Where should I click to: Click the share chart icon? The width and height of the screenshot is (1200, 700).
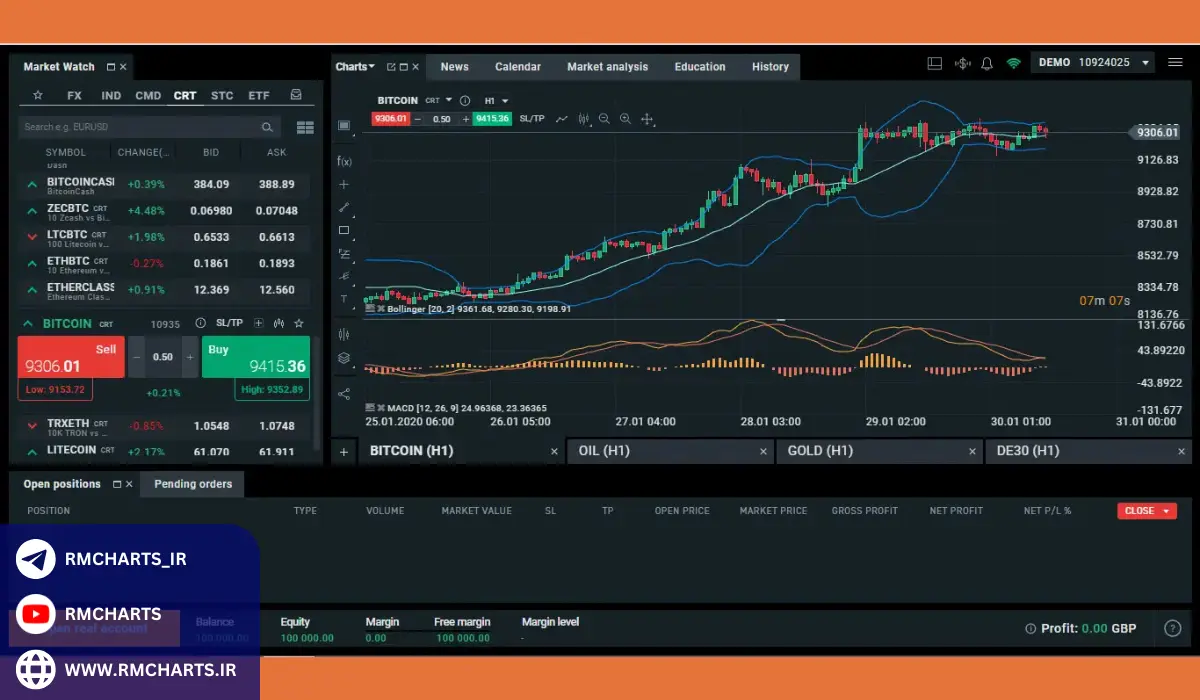[x=344, y=394]
